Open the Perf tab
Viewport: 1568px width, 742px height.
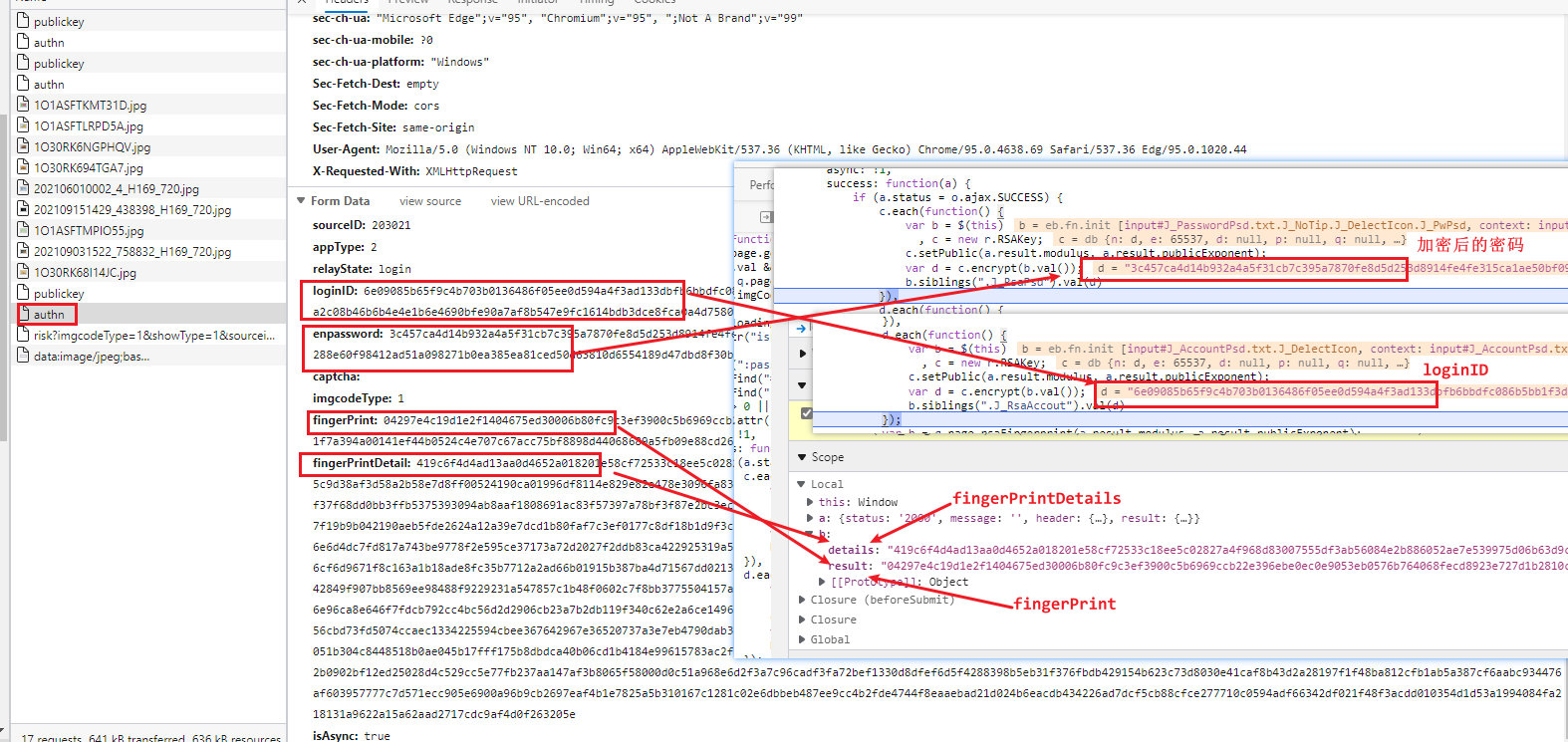pos(761,185)
